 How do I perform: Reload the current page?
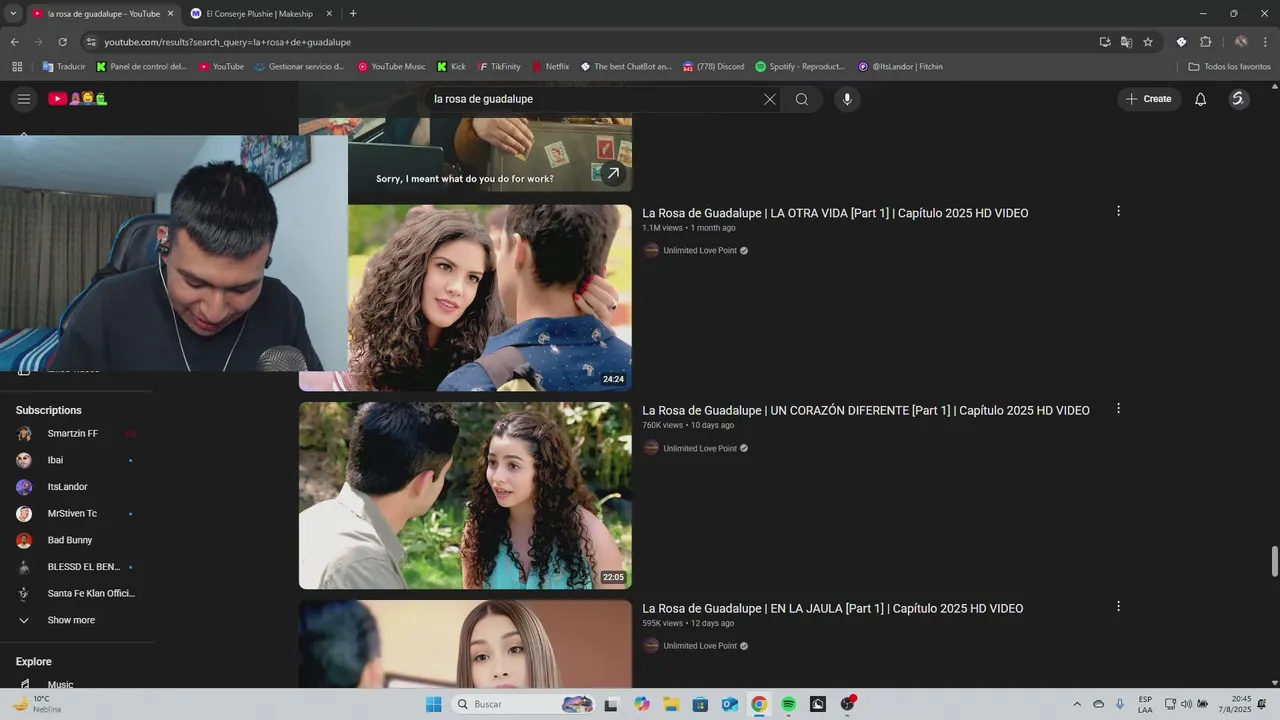coord(62,42)
